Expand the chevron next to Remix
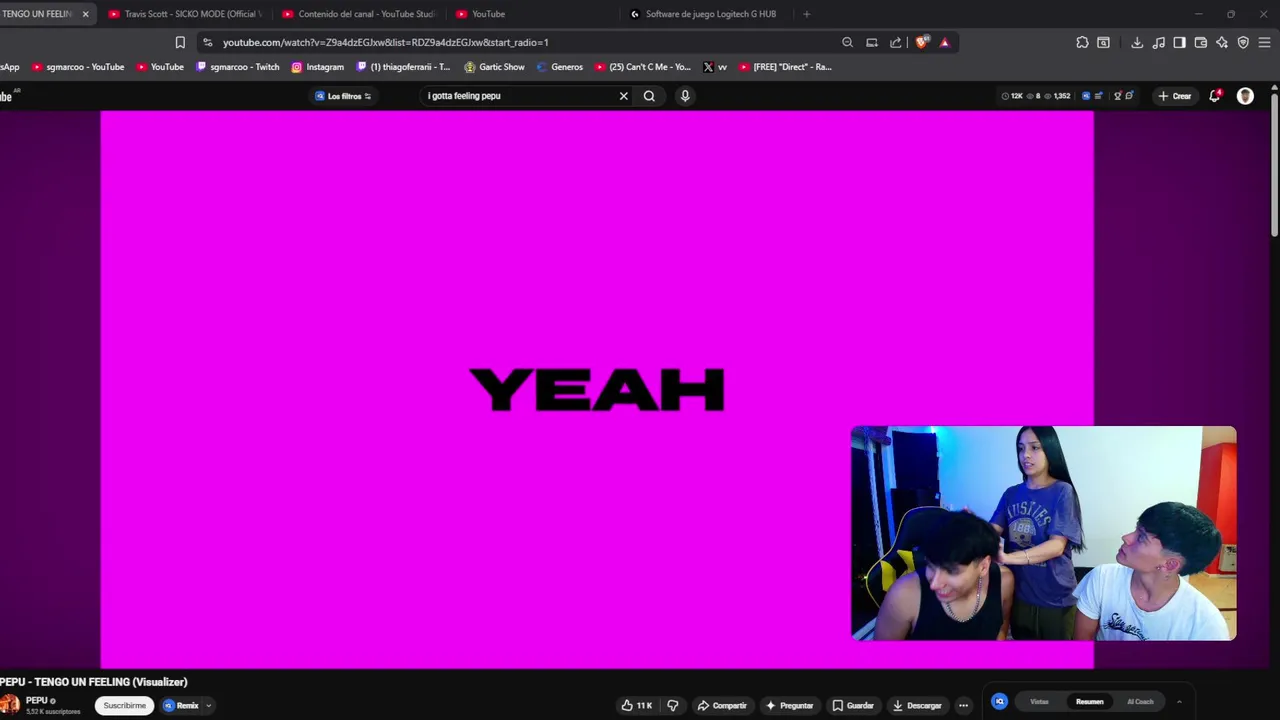This screenshot has width=1280, height=720. tap(208, 706)
